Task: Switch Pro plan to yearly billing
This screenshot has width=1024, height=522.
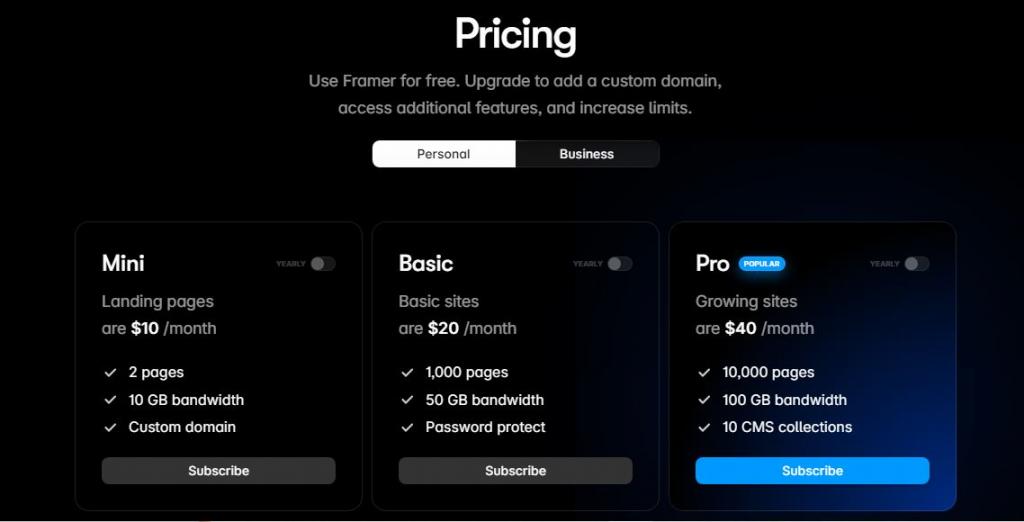Action: (x=916, y=264)
